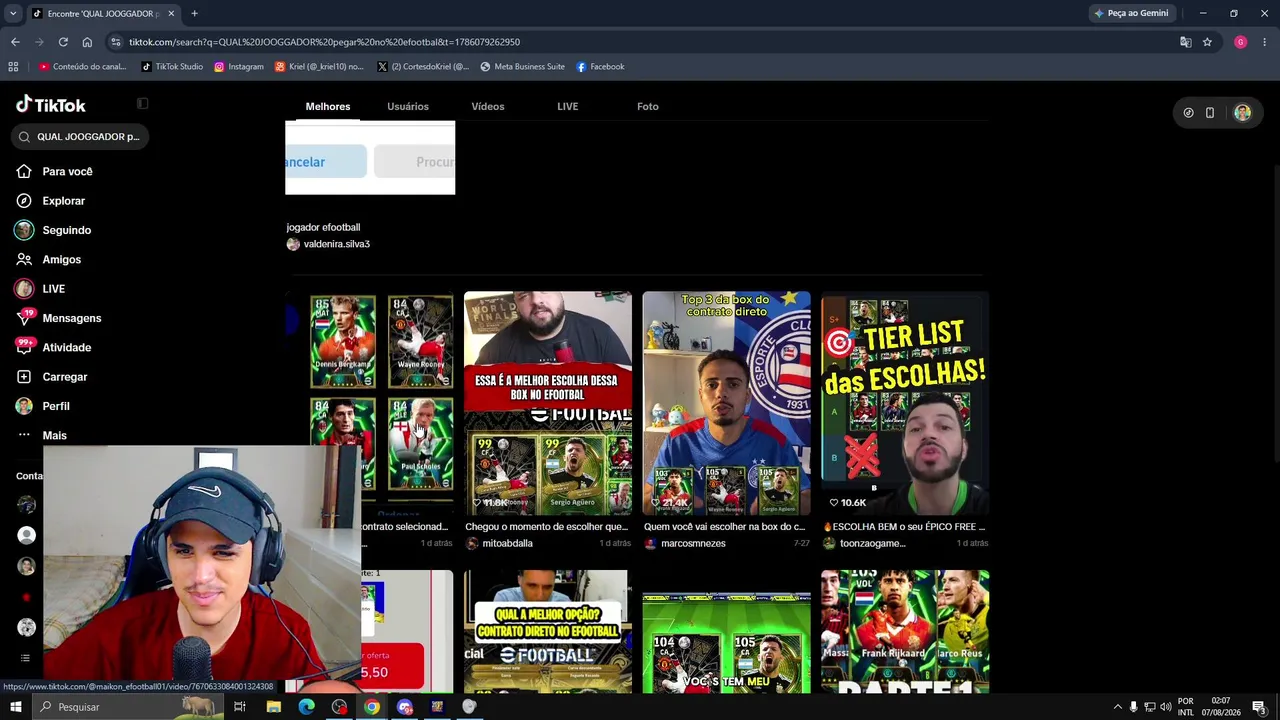The width and height of the screenshot is (1280, 720).
Task: Open Microsoft Edge from the taskbar
Action: coord(306,707)
